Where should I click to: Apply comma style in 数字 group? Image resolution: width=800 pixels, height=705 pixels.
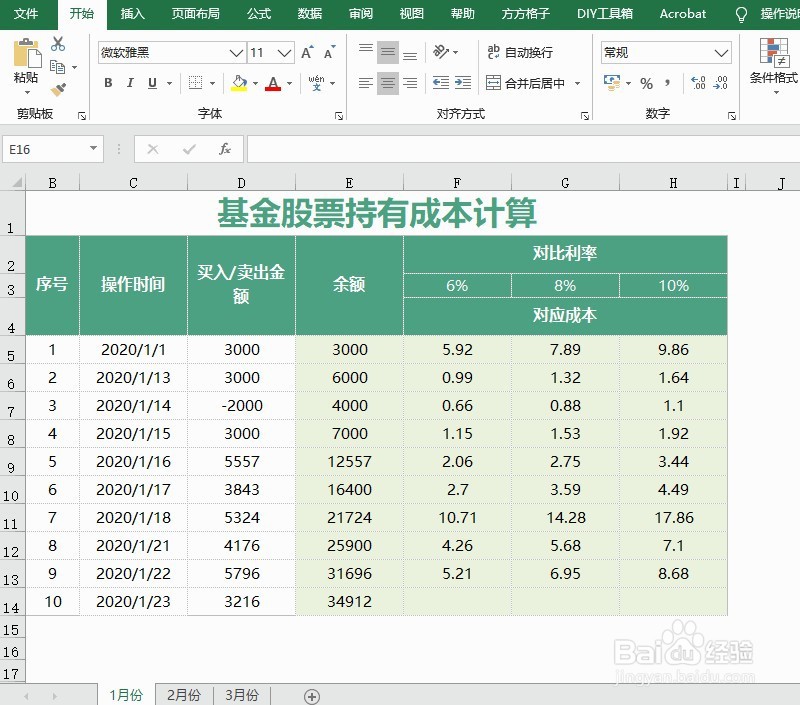(x=667, y=84)
